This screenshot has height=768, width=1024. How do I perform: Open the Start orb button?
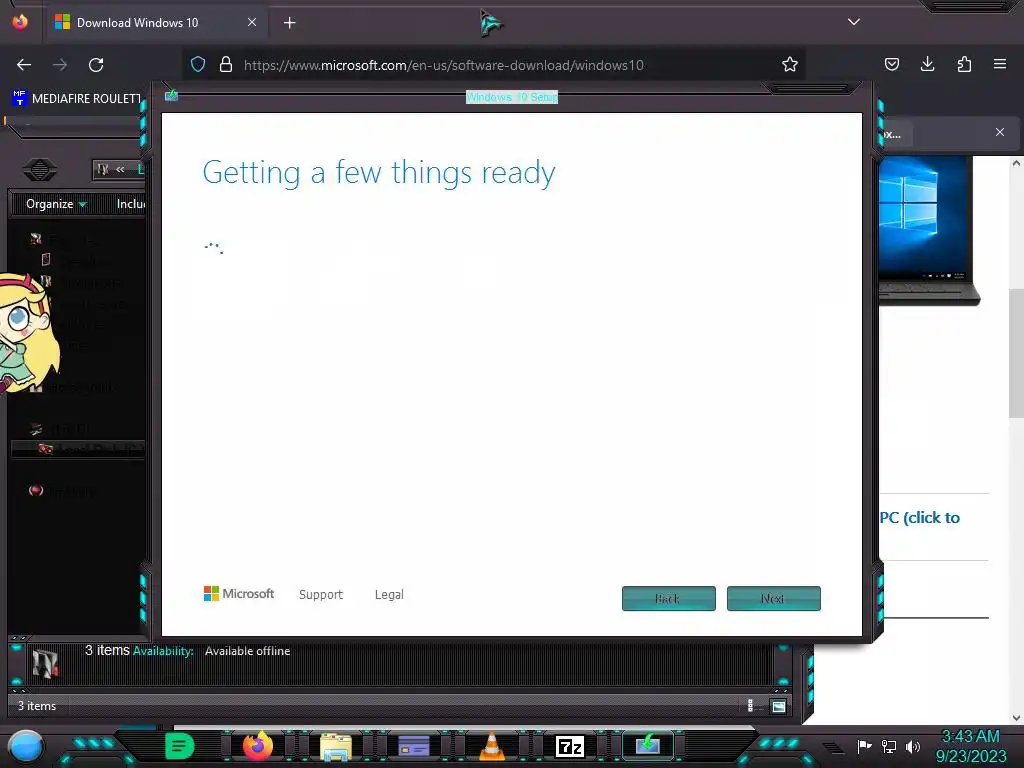tap(26, 747)
